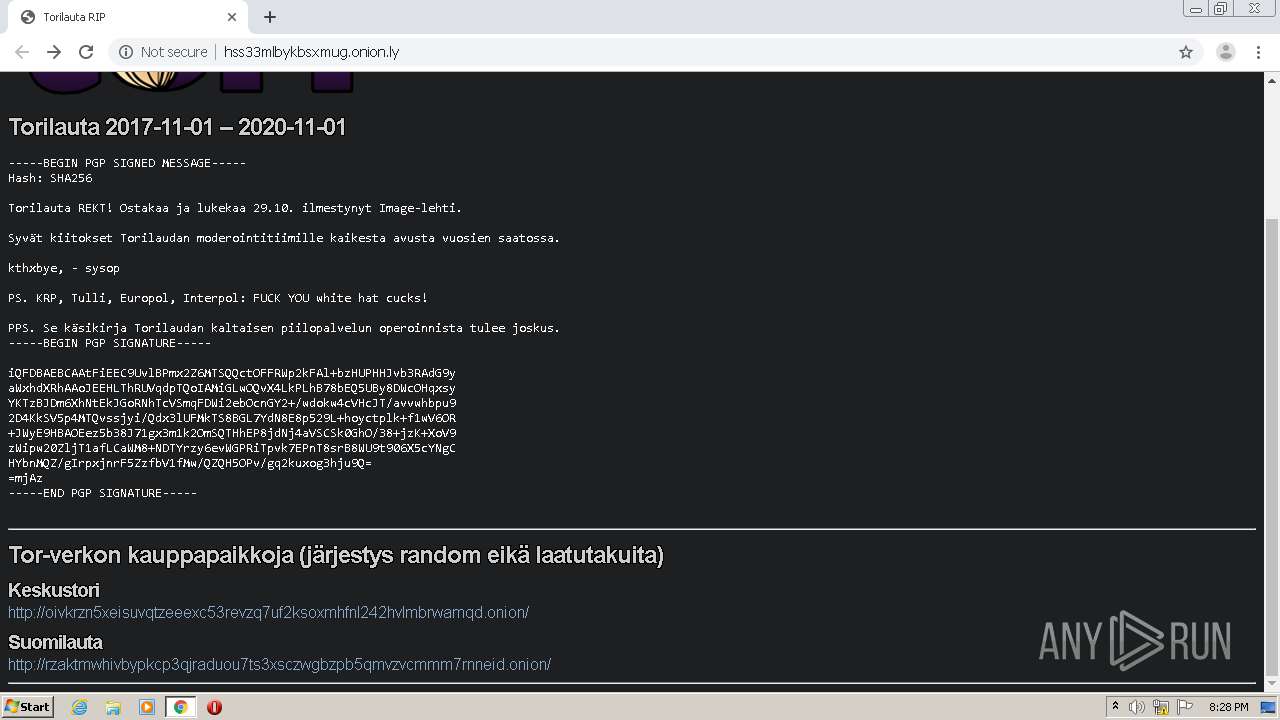Click the Torilauta 2017-11-01 – 2020-11-01 heading
Screen dimensions: 1280x720
pyautogui.click(x=177, y=127)
